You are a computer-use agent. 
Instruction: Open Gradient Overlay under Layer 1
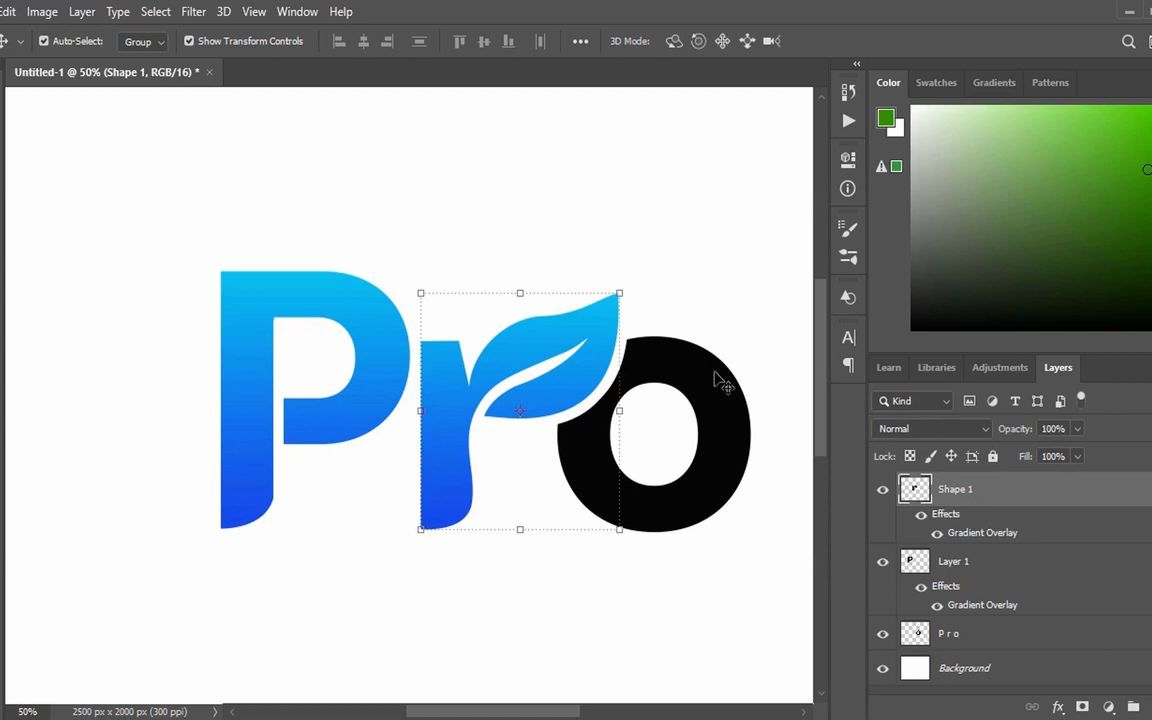coord(982,604)
